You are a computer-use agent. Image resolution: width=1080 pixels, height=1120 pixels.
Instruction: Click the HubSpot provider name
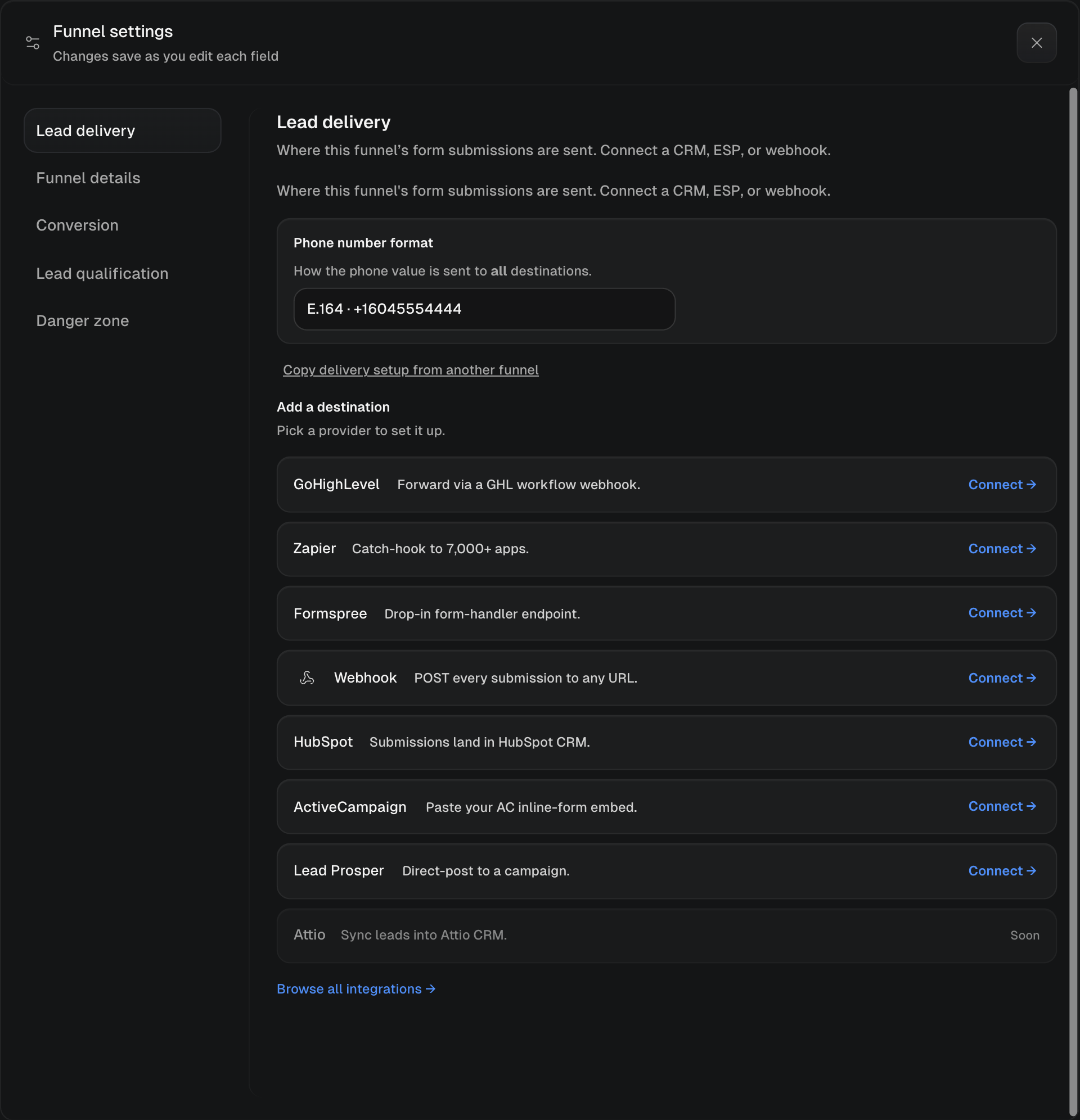(x=323, y=742)
